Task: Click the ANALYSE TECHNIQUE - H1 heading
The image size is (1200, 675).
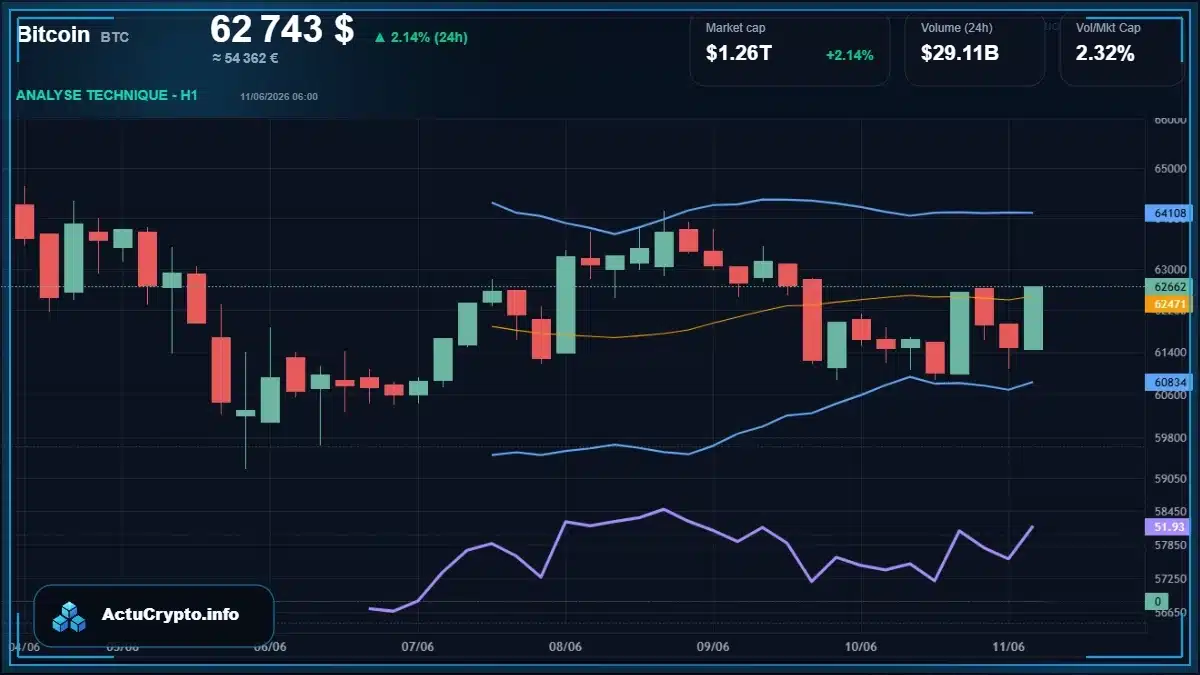Action: [x=106, y=95]
